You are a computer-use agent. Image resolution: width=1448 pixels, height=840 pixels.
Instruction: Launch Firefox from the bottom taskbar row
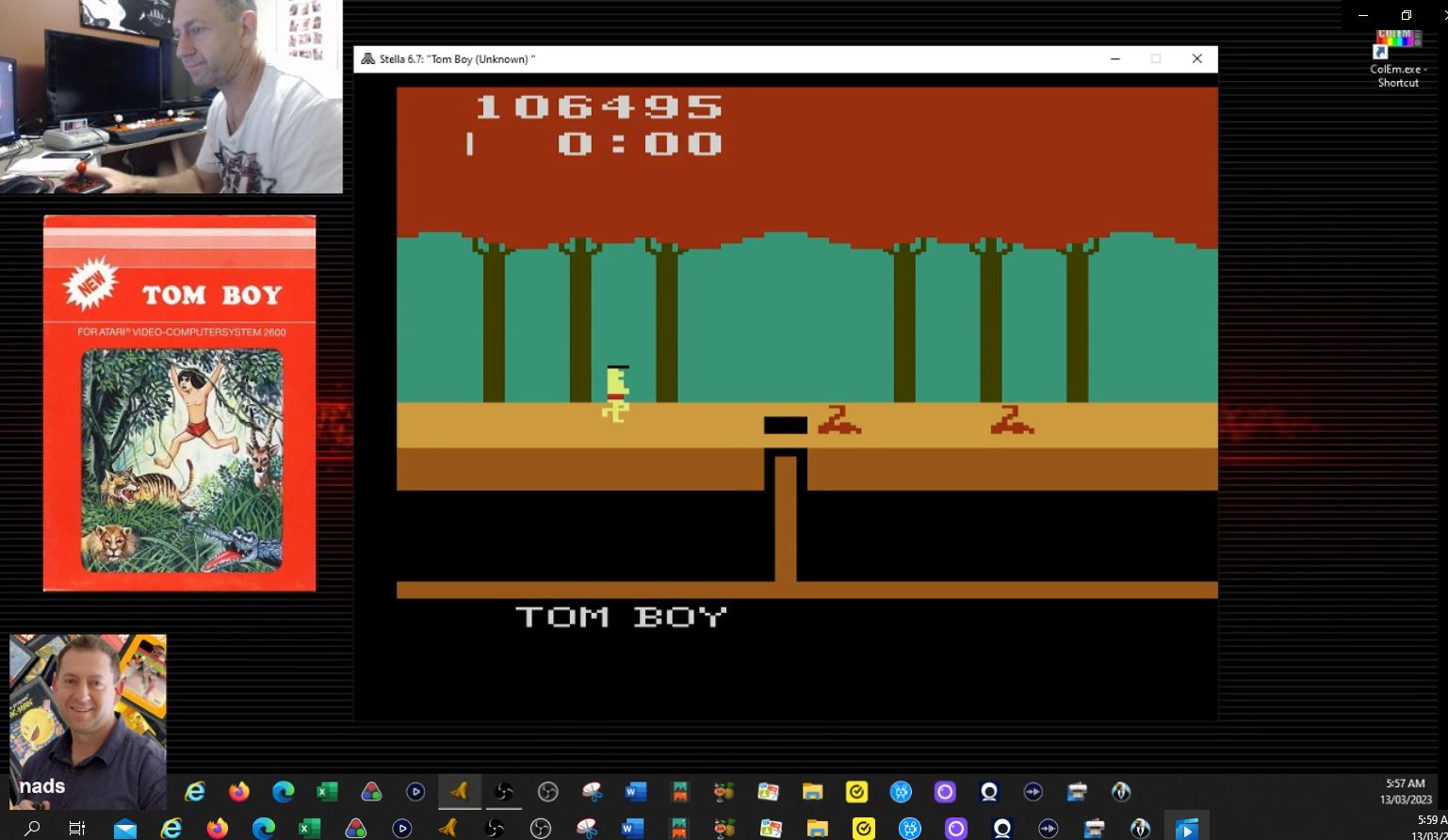[218, 829]
